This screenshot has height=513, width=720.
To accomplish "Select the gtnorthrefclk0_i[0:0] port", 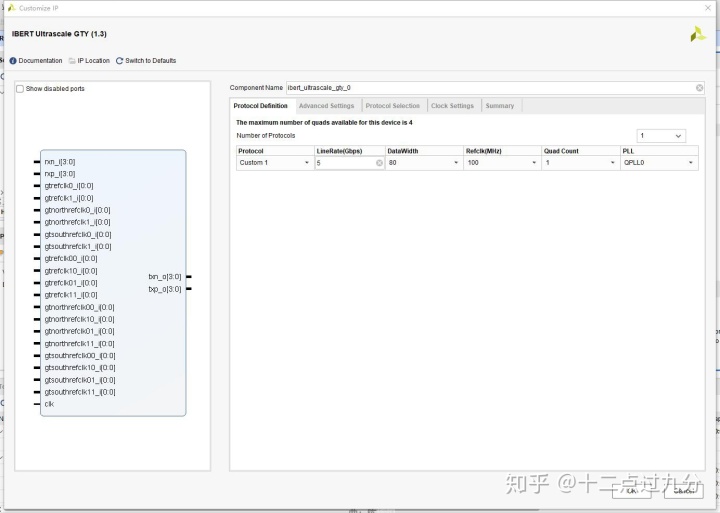I will (x=78, y=210).
